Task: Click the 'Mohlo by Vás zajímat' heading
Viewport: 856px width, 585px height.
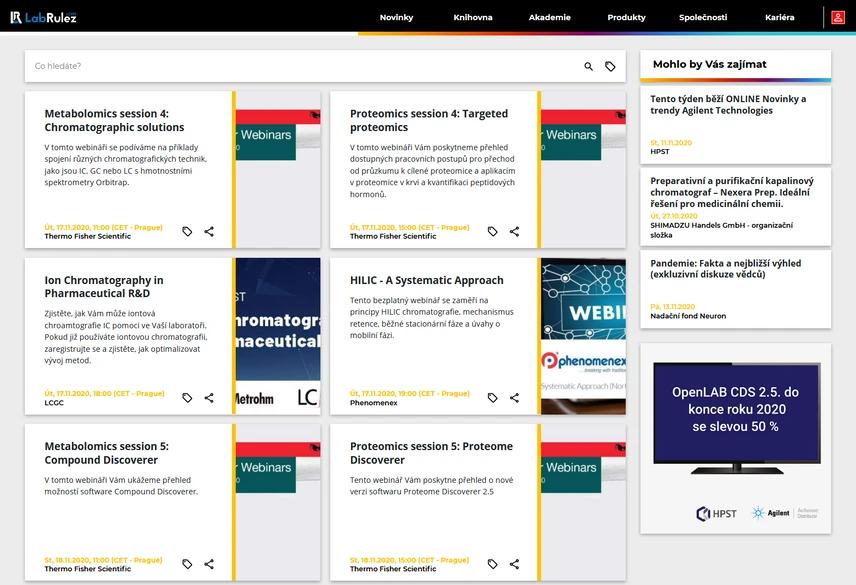Action: pyautogui.click(x=710, y=64)
